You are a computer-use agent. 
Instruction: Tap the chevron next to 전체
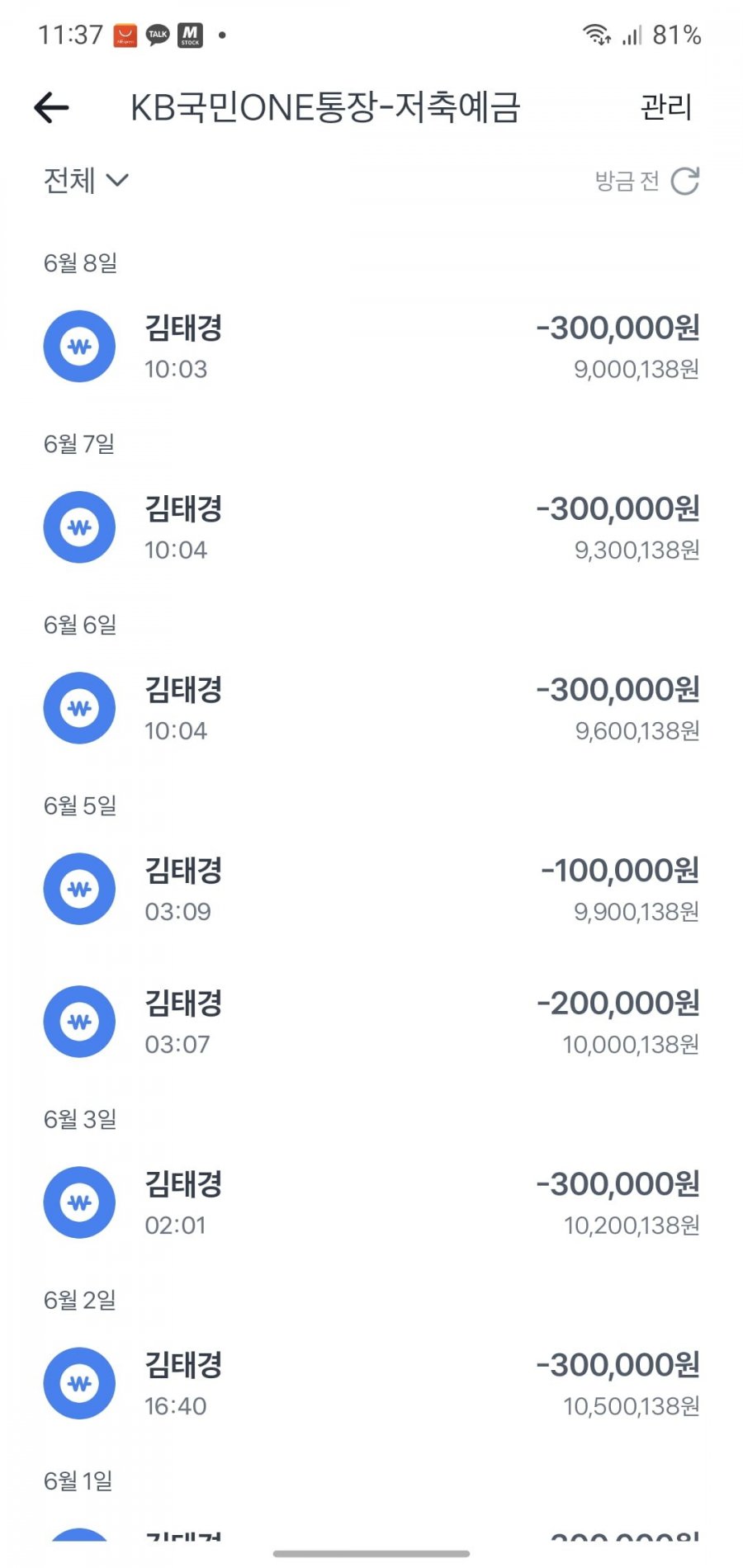click(x=118, y=180)
